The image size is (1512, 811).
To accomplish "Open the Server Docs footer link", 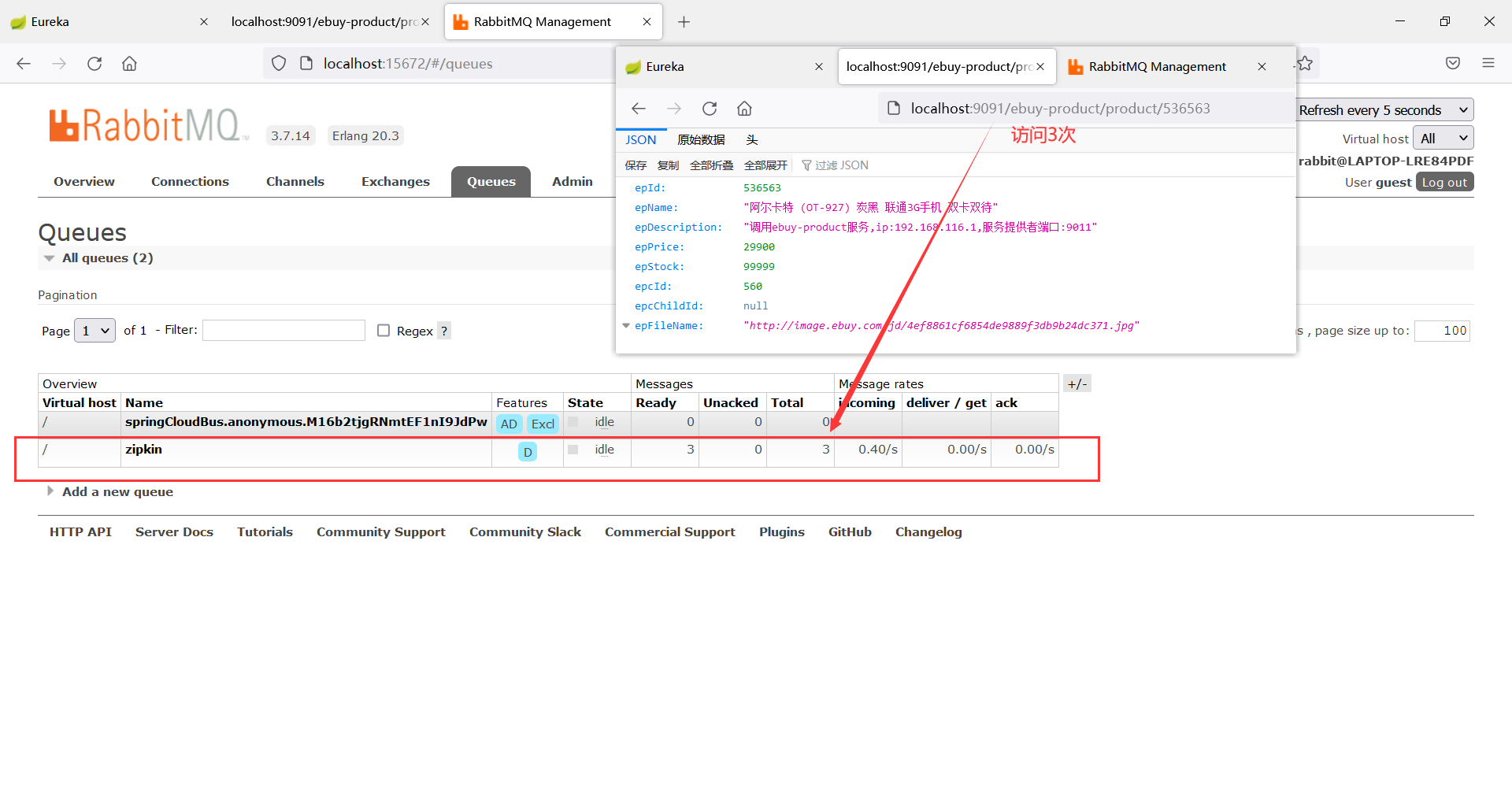I will click(174, 532).
